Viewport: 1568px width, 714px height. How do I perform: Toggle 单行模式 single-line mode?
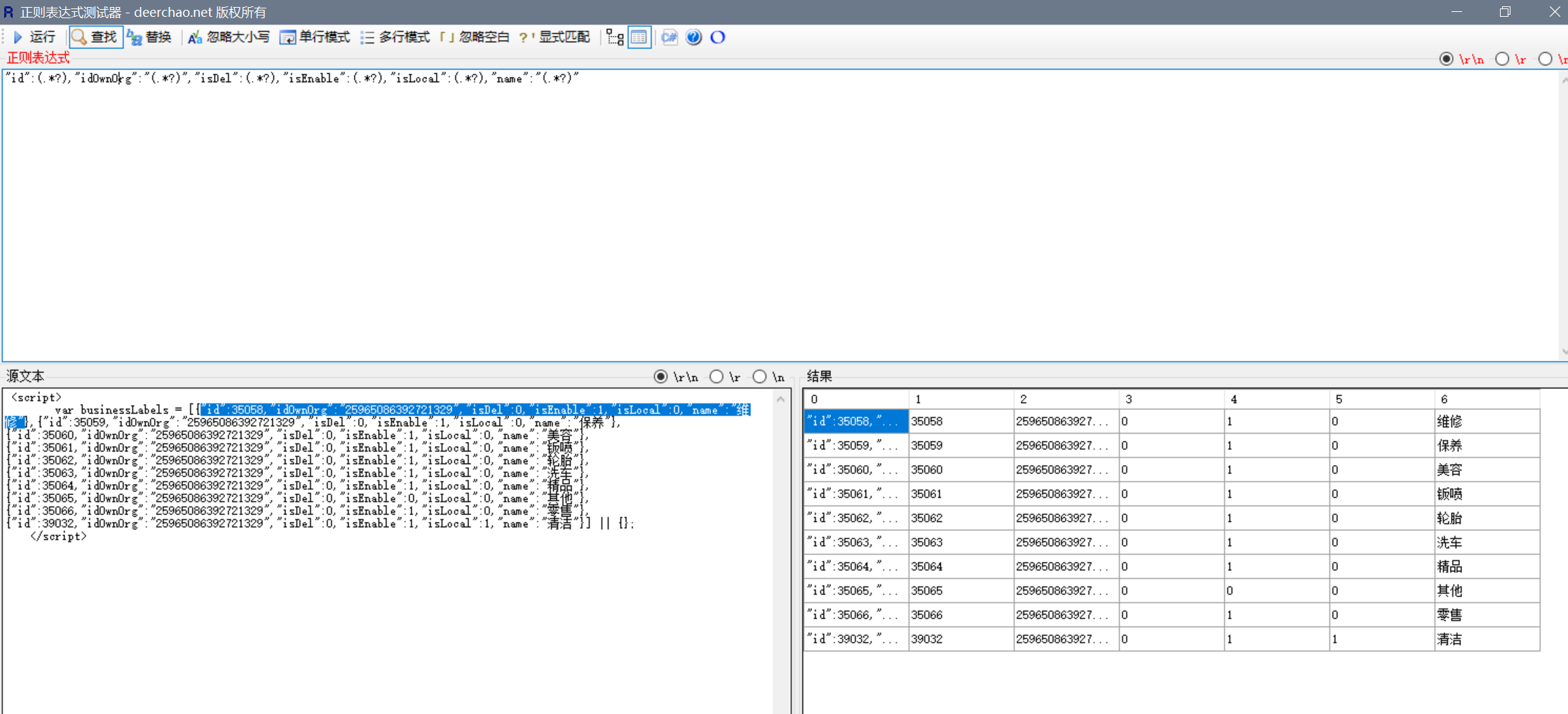315,37
